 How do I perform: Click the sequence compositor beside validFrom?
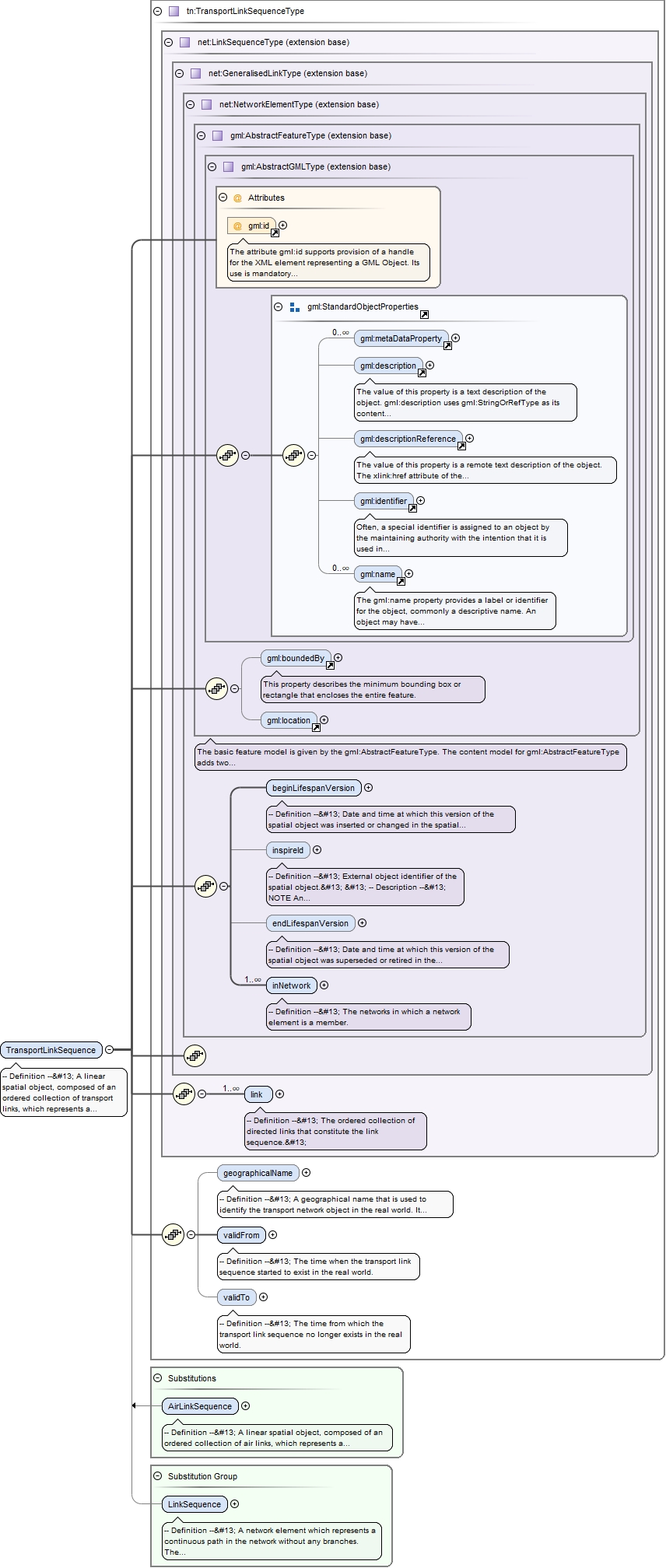[173, 1234]
